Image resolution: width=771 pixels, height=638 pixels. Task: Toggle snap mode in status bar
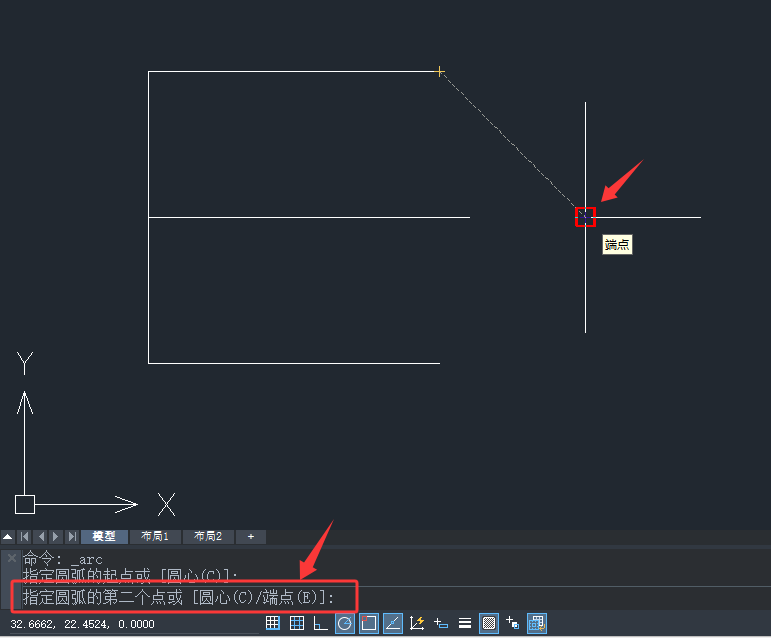click(273, 623)
